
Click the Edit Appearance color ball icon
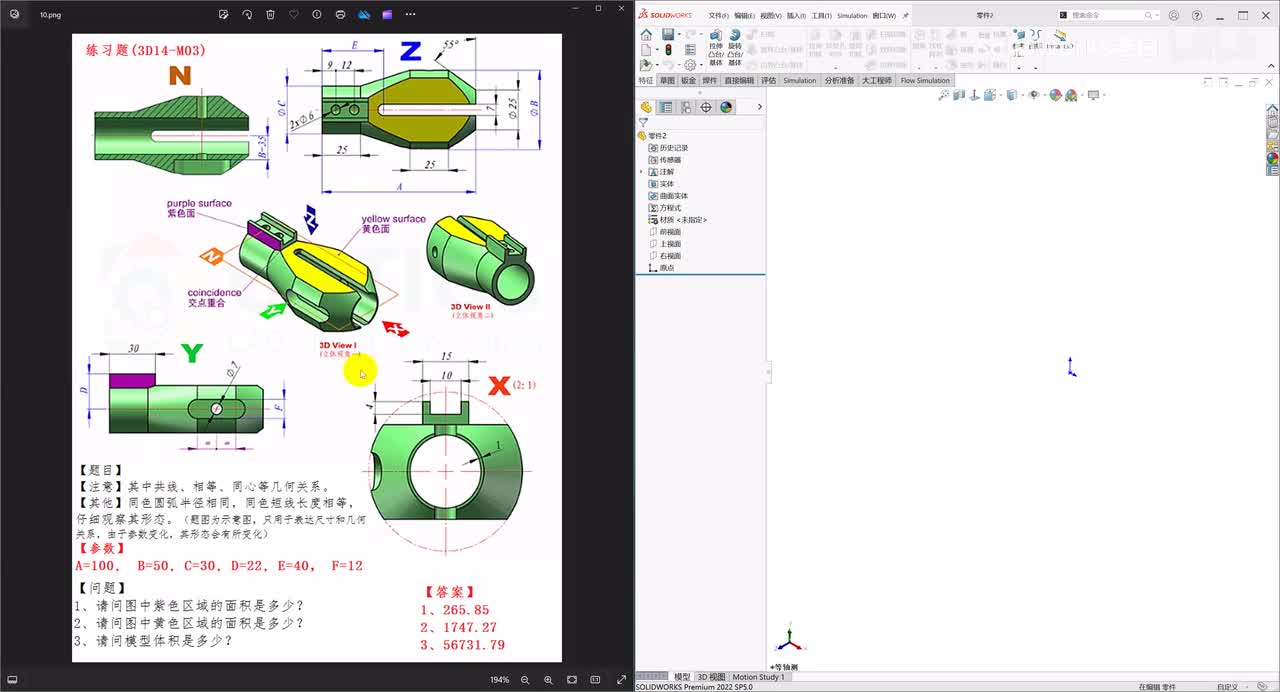tap(1055, 95)
